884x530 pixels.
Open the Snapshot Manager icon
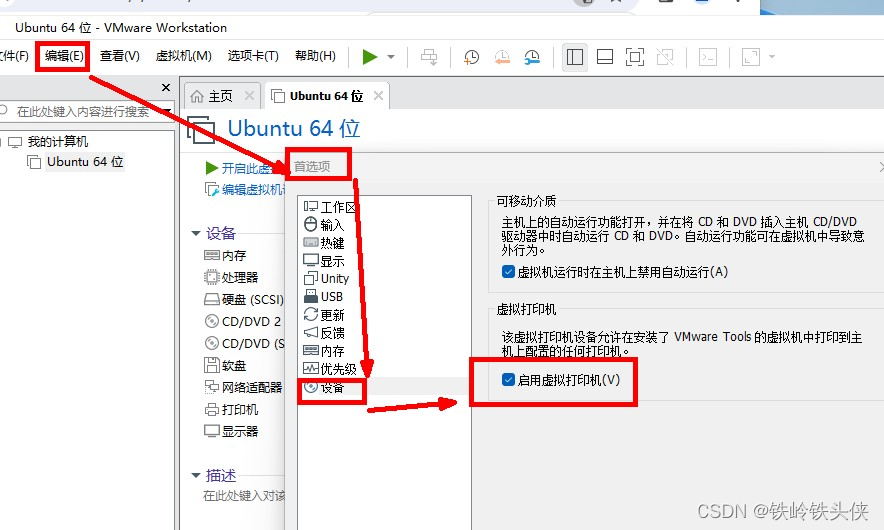pos(532,57)
